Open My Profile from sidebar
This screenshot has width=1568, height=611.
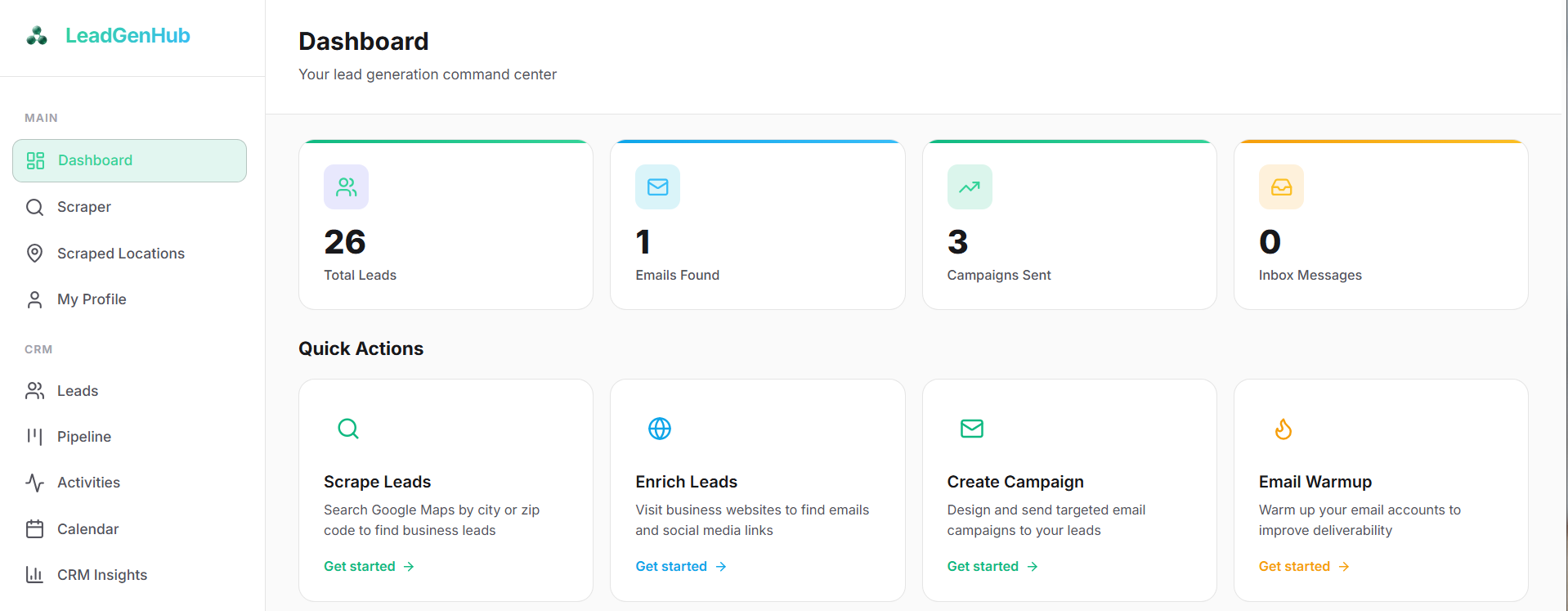pyautogui.click(x=92, y=299)
